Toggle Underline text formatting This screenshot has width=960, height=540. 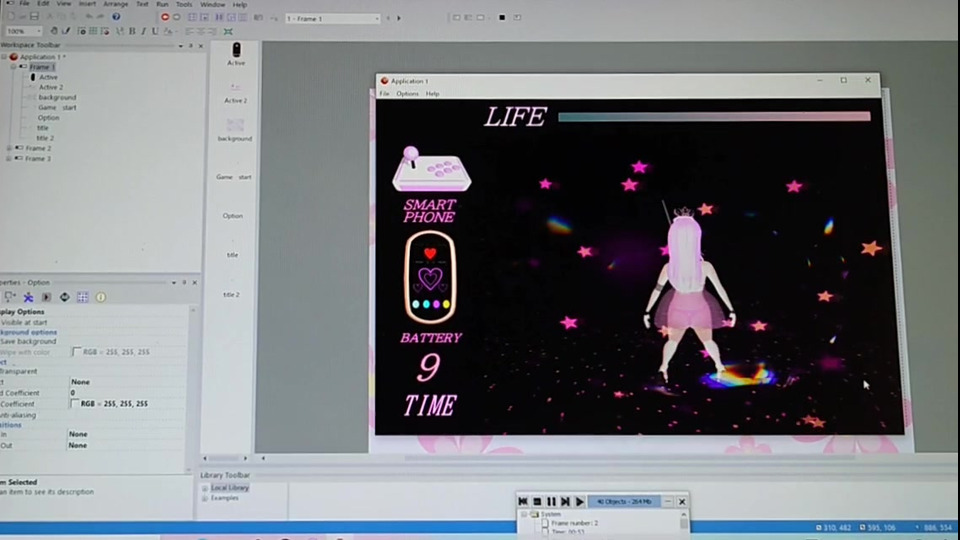[155, 31]
